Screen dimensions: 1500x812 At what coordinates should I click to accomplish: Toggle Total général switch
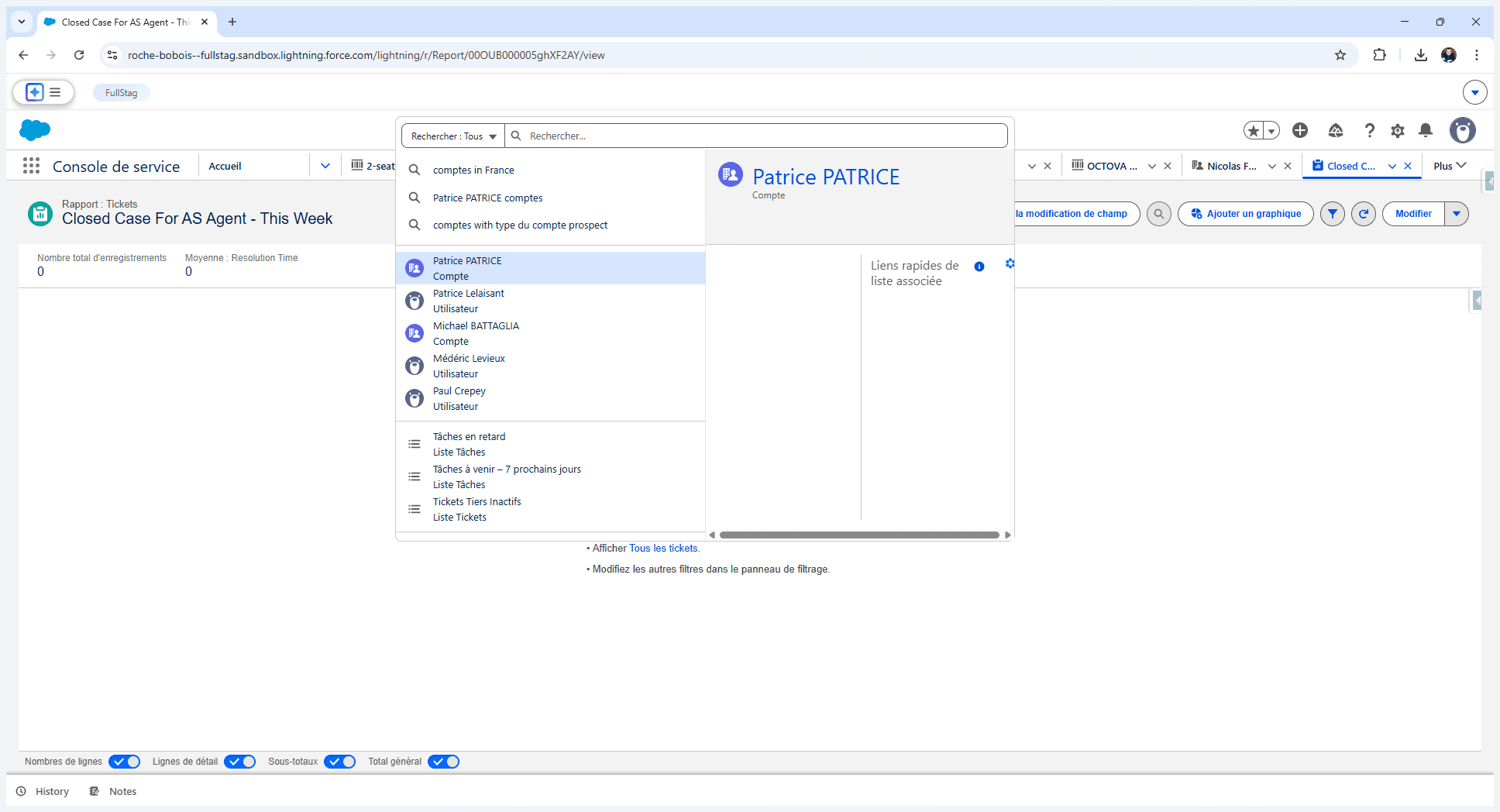(444, 762)
